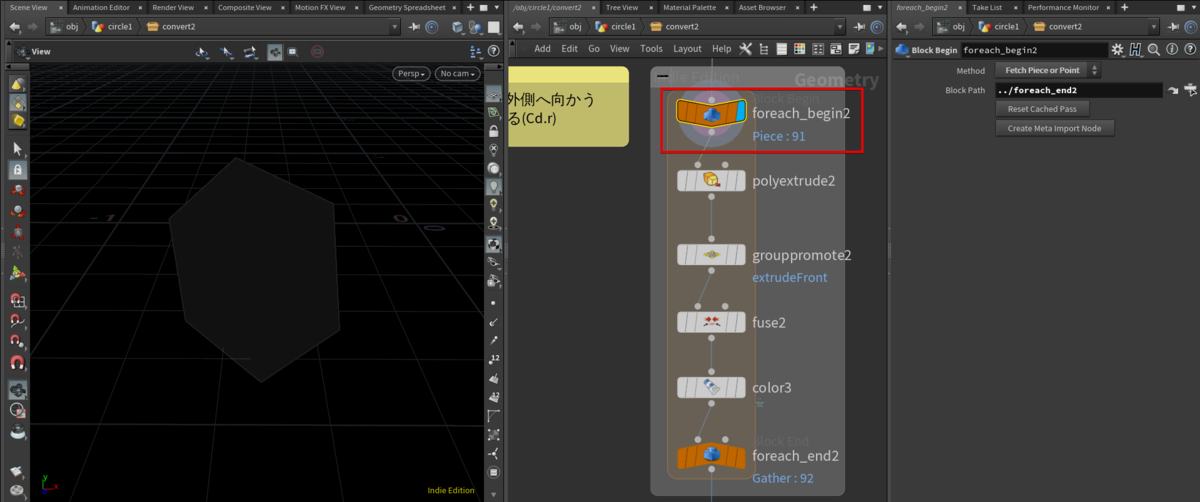Screen dimensions: 1200x502
Task: Click network editor wrench settings icon
Action: pos(747,48)
